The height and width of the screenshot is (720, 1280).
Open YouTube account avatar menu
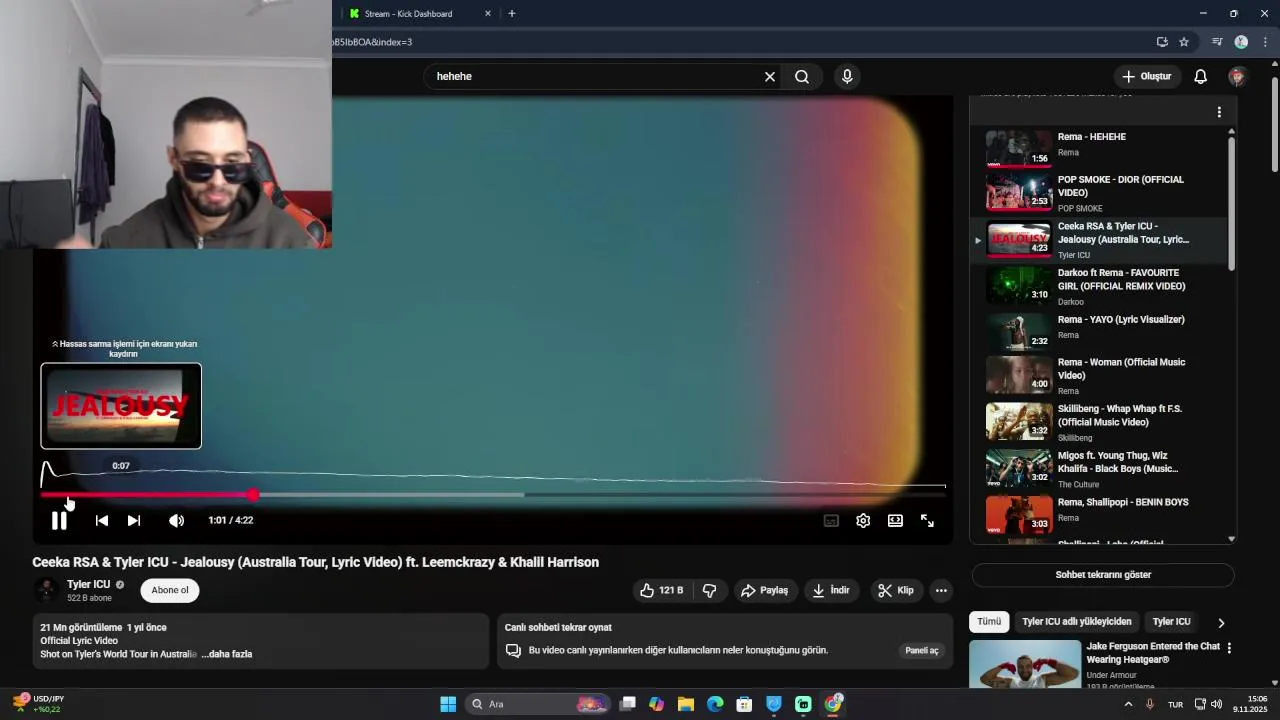[x=1237, y=76]
